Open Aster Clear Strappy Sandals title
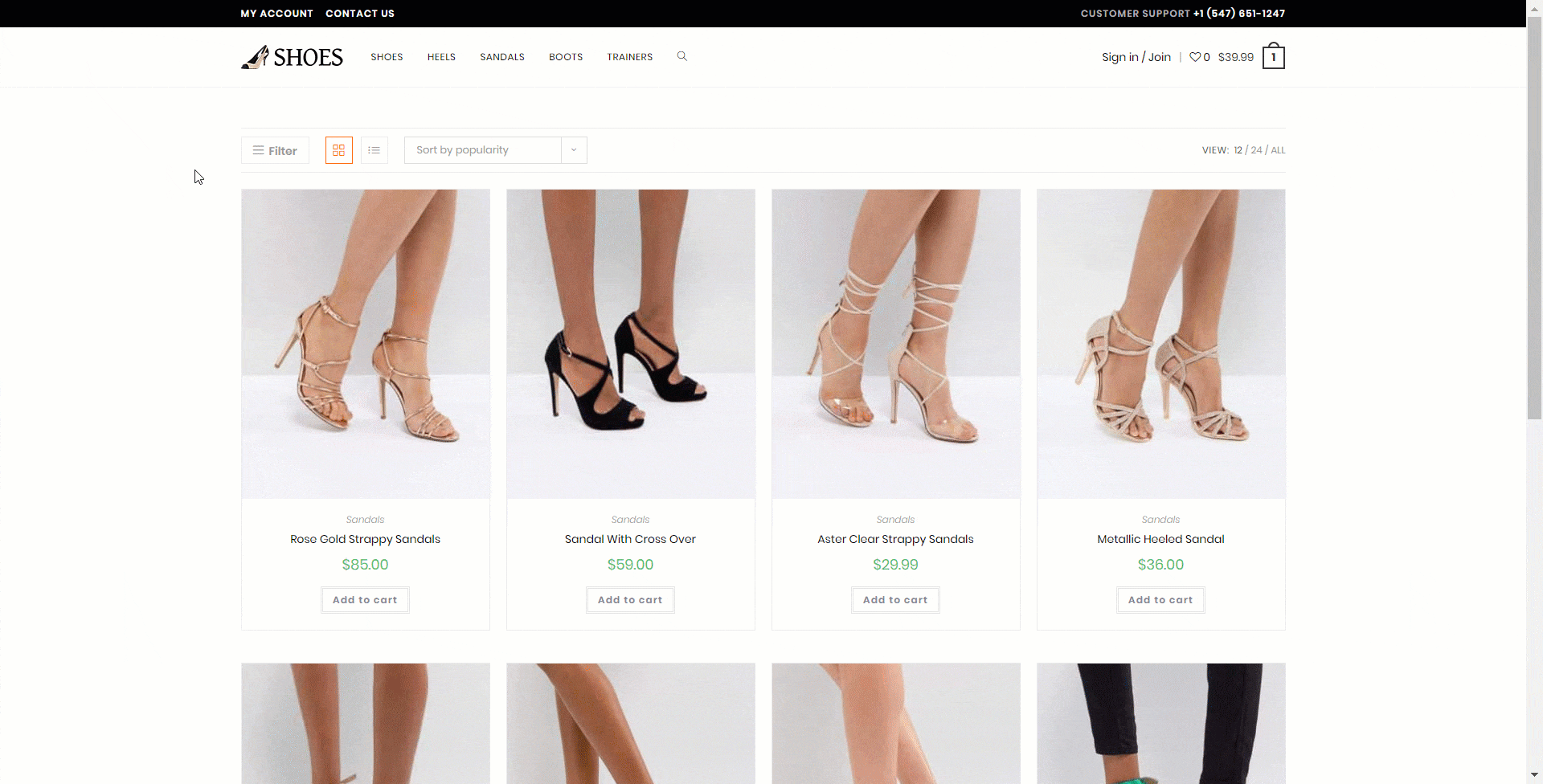The width and height of the screenshot is (1543, 784). (896, 539)
